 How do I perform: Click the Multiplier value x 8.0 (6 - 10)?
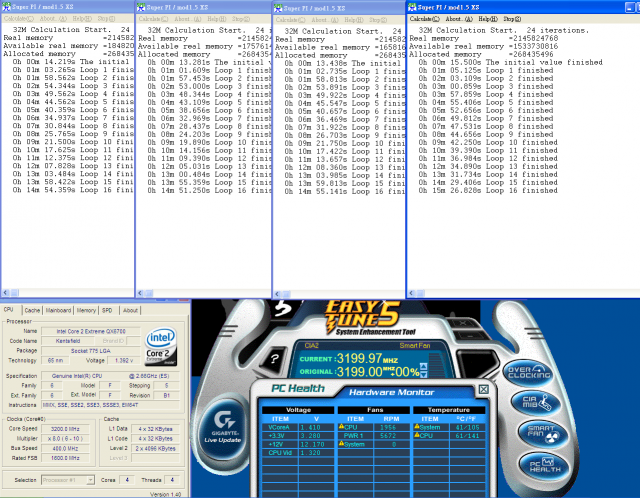click(x=65, y=439)
